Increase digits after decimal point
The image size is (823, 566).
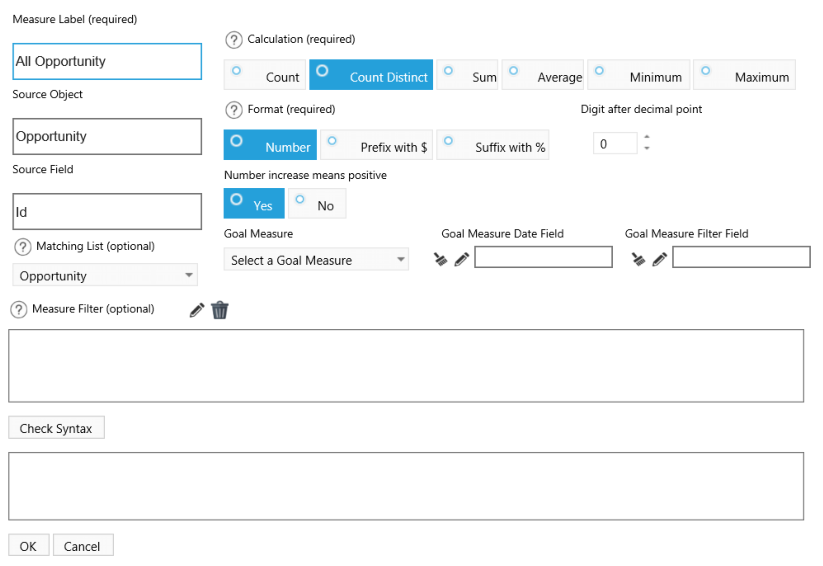pos(647,138)
